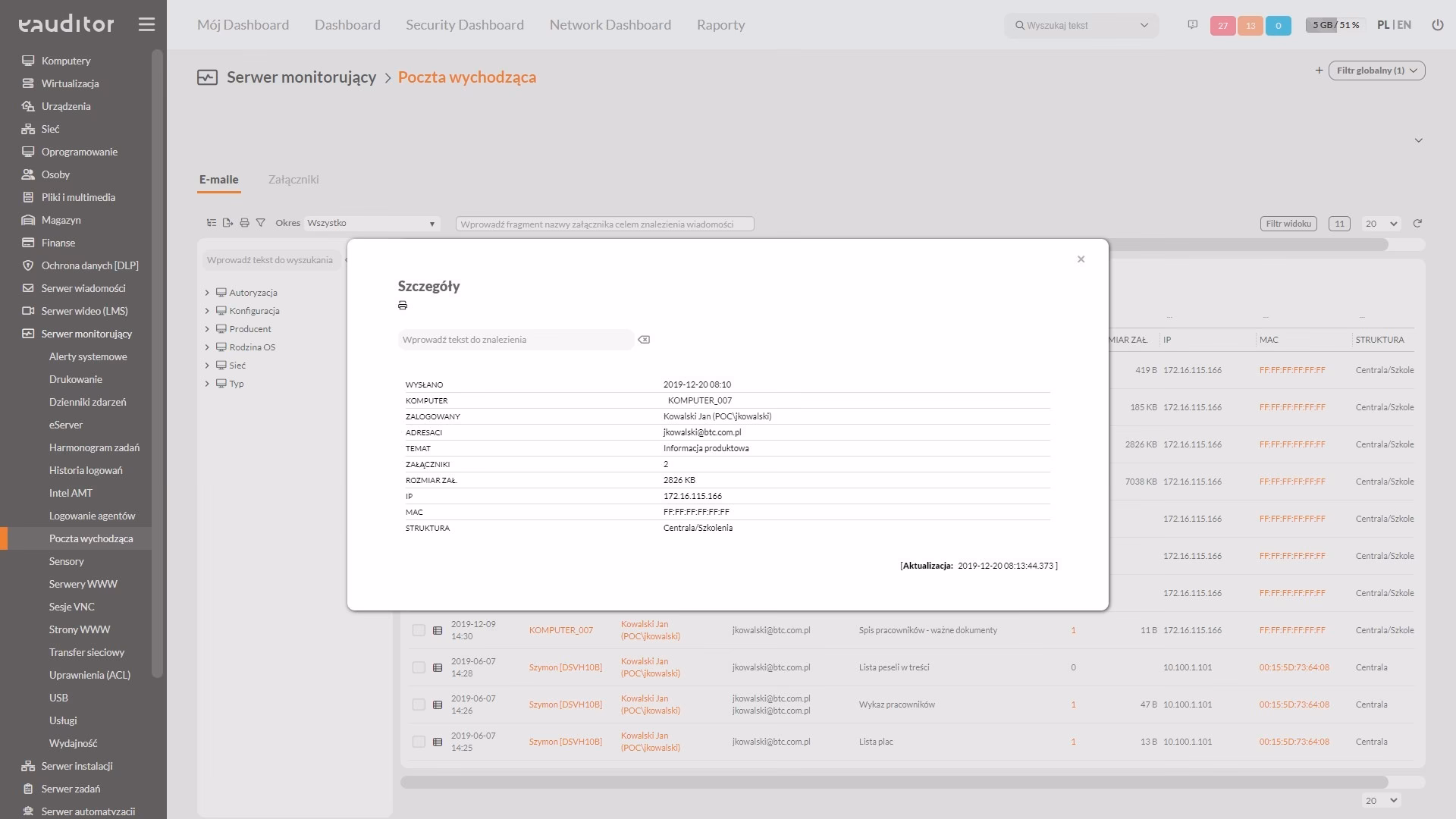Click the export icon in table toolbar

pos(227,223)
